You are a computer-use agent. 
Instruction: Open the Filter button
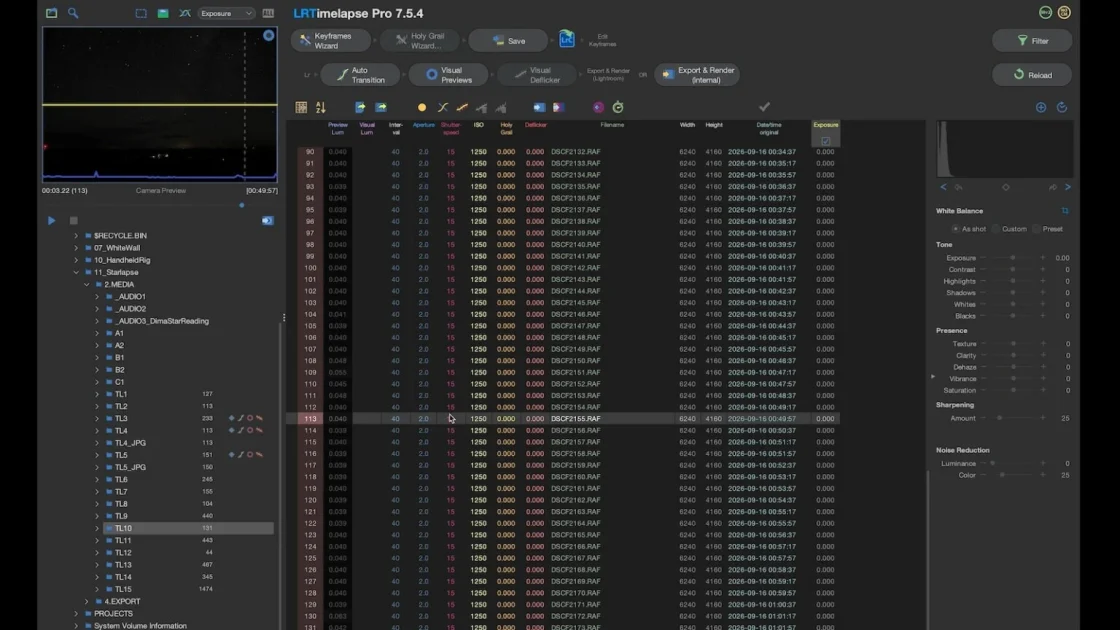pos(1032,41)
